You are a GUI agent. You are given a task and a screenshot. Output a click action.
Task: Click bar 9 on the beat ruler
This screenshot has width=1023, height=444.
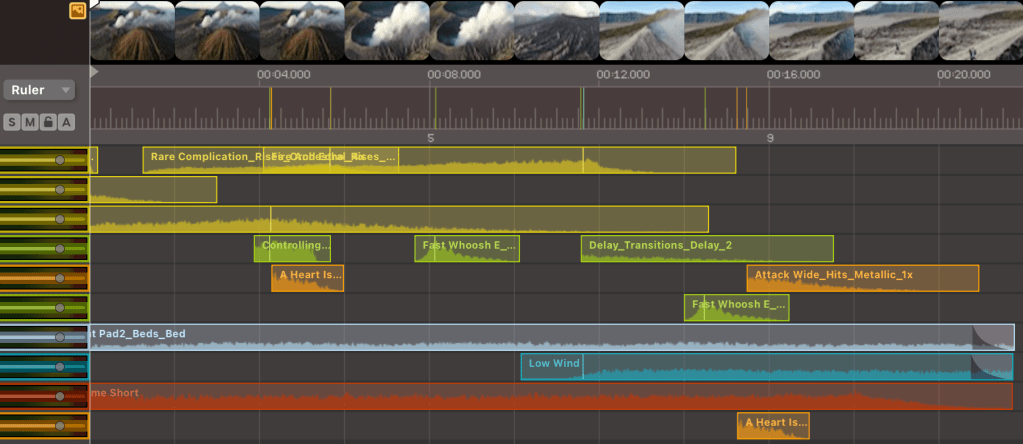[x=769, y=138]
